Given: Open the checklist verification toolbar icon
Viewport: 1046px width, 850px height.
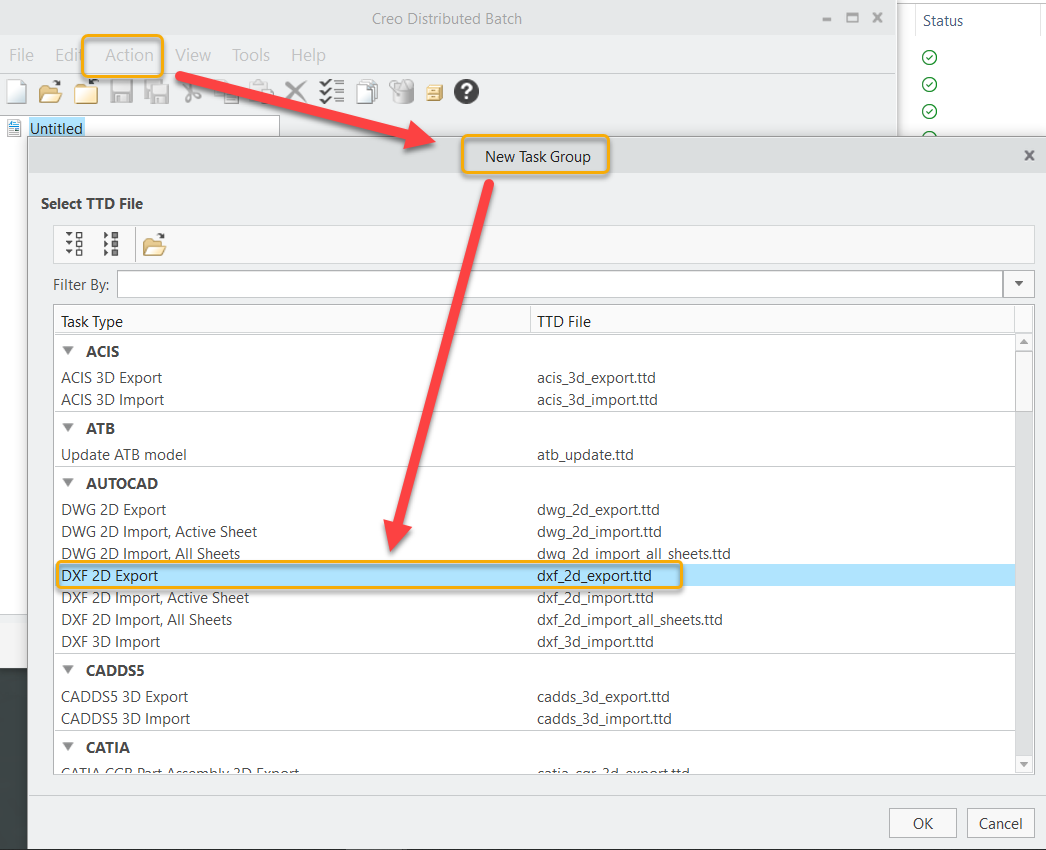Looking at the screenshot, I should click(x=330, y=91).
